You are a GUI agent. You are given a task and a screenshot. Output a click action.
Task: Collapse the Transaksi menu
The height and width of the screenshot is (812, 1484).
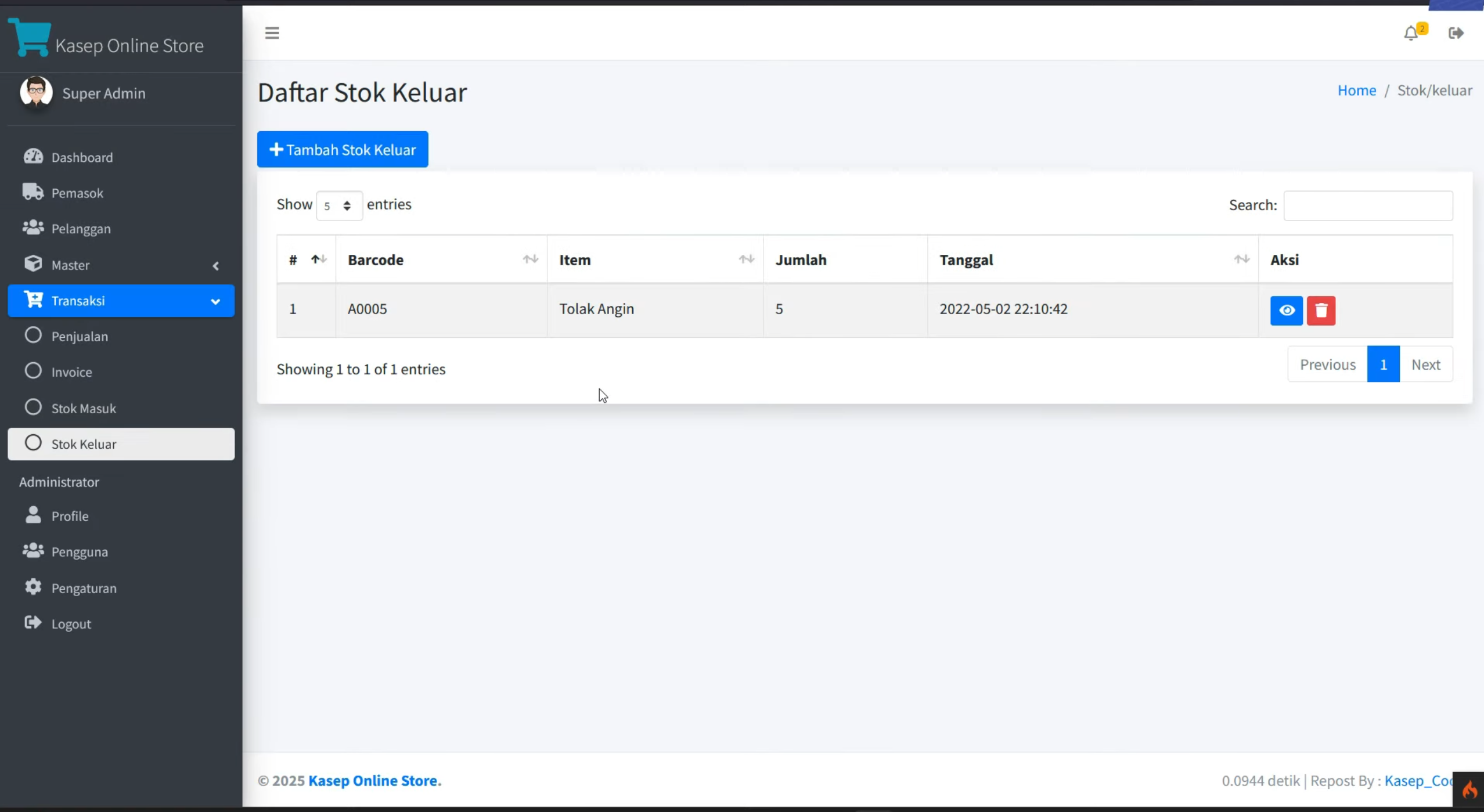click(x=121, y=301)
